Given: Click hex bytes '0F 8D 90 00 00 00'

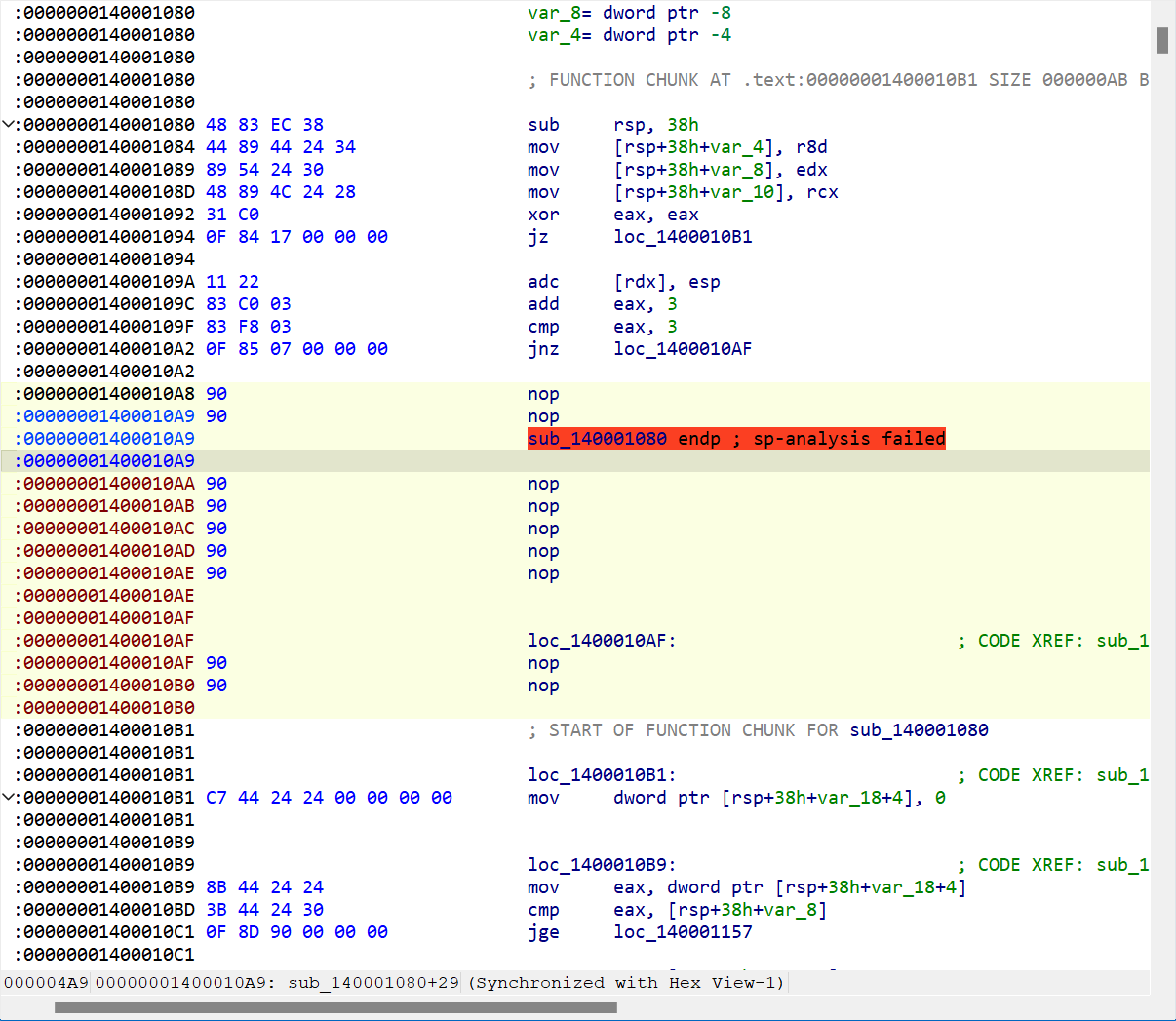Looking at the screenshot, I should coord(296,932).
